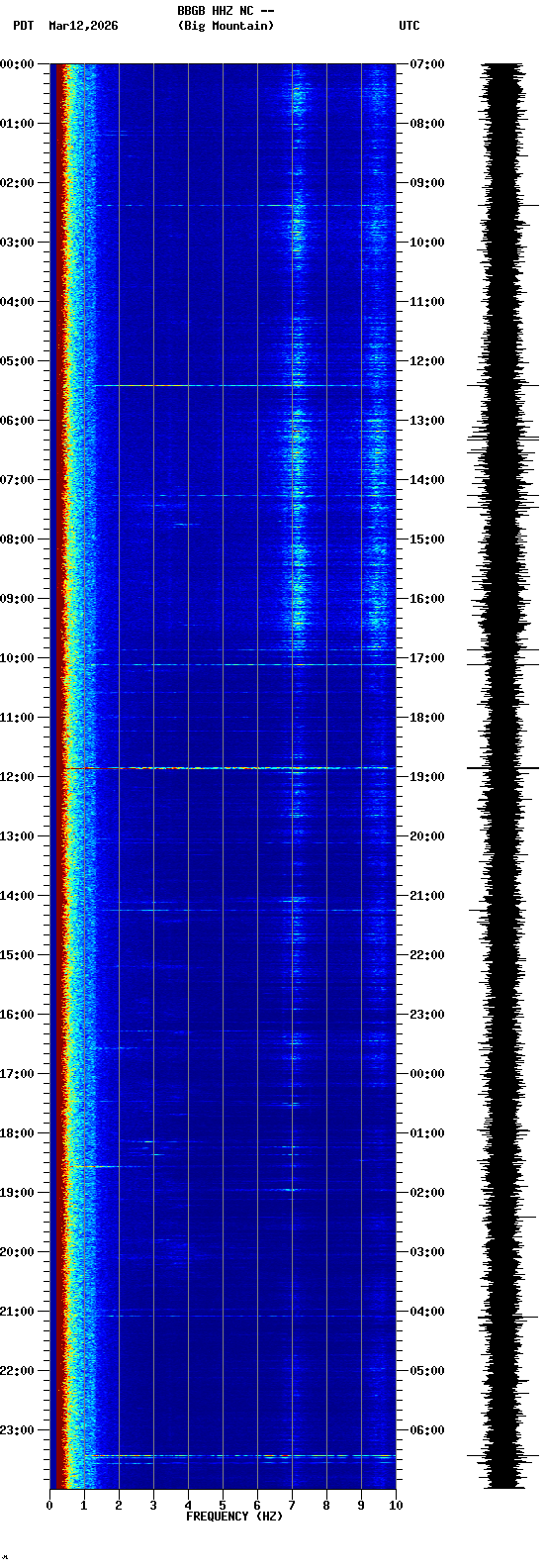Click the UTC time label '23:00'

[x=427, y=1015]
